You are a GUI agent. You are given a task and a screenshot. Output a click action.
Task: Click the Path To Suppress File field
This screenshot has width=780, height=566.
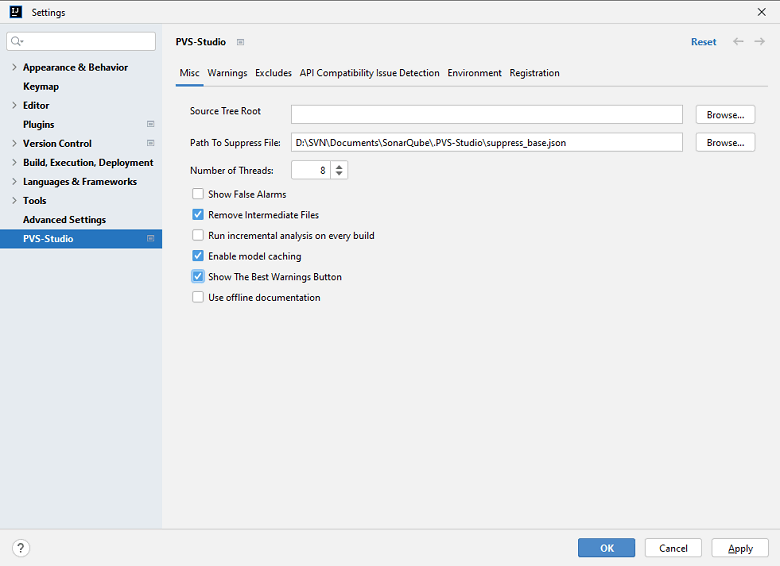486,143
